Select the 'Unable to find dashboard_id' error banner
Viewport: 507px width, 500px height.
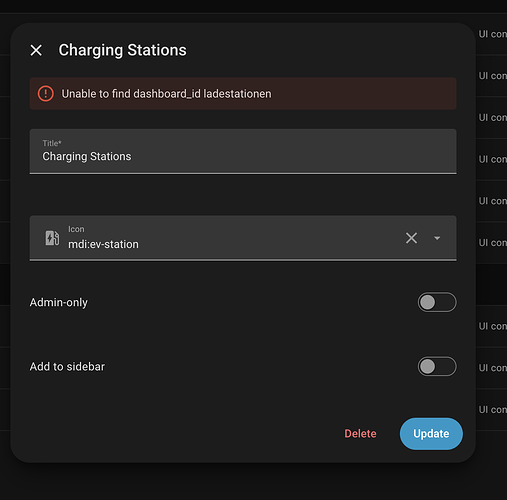click(243, 94)
